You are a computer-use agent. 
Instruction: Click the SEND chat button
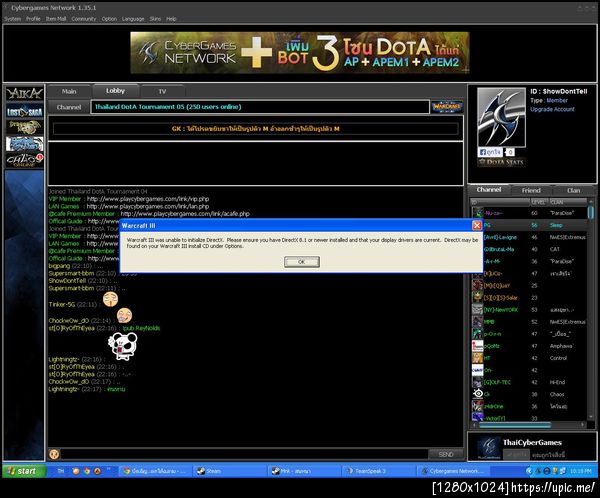click(x=446, y=454)
